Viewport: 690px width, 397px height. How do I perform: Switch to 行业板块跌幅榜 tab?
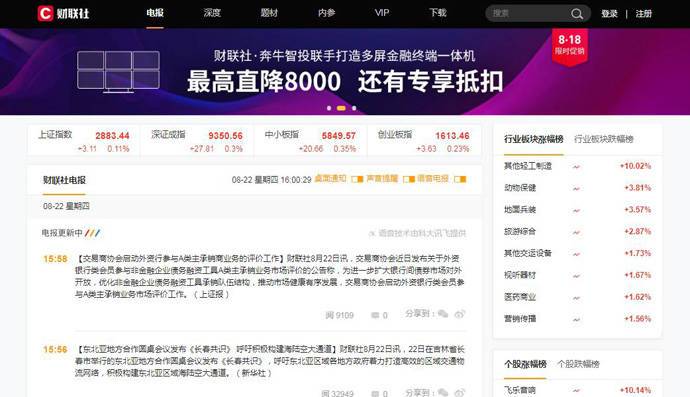tap(604, 140)
